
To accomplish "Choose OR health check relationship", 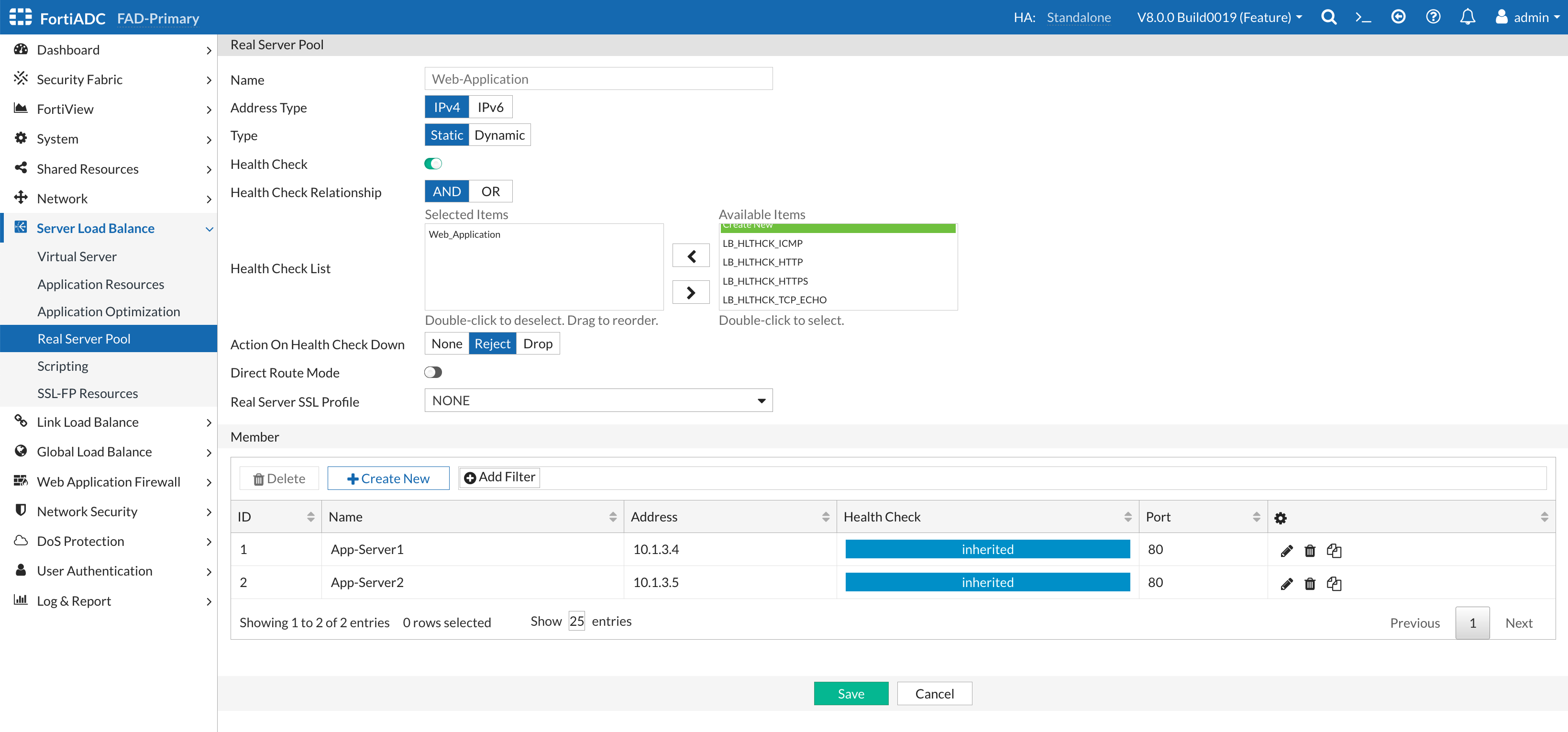I will tap(490, 191).
